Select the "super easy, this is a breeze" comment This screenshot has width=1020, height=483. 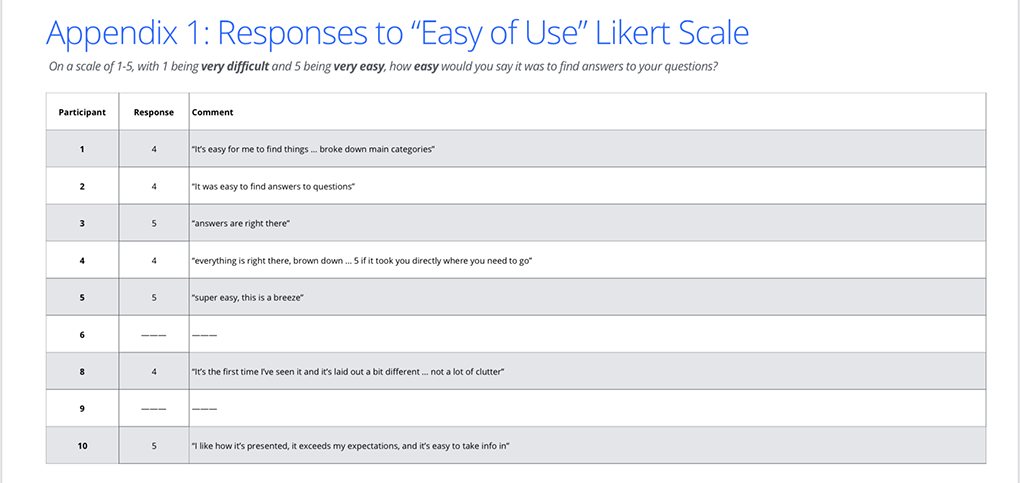point(247,297)
